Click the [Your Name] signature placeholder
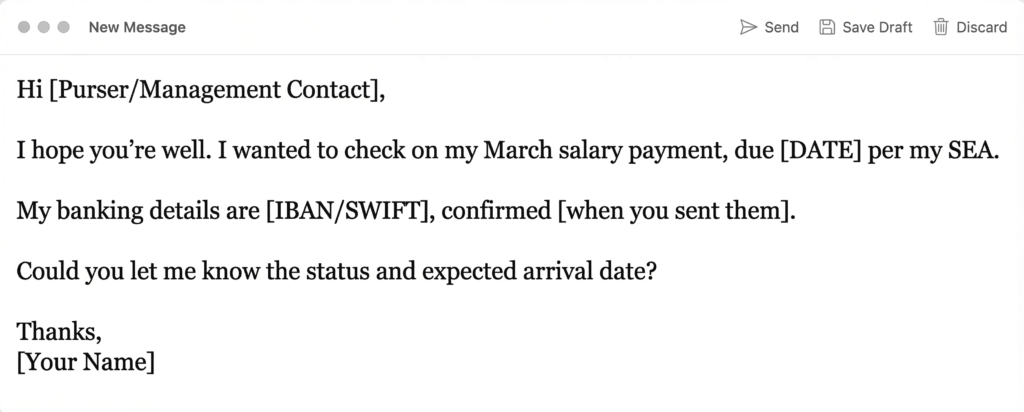1024x412 pixels. coord(86,362)
